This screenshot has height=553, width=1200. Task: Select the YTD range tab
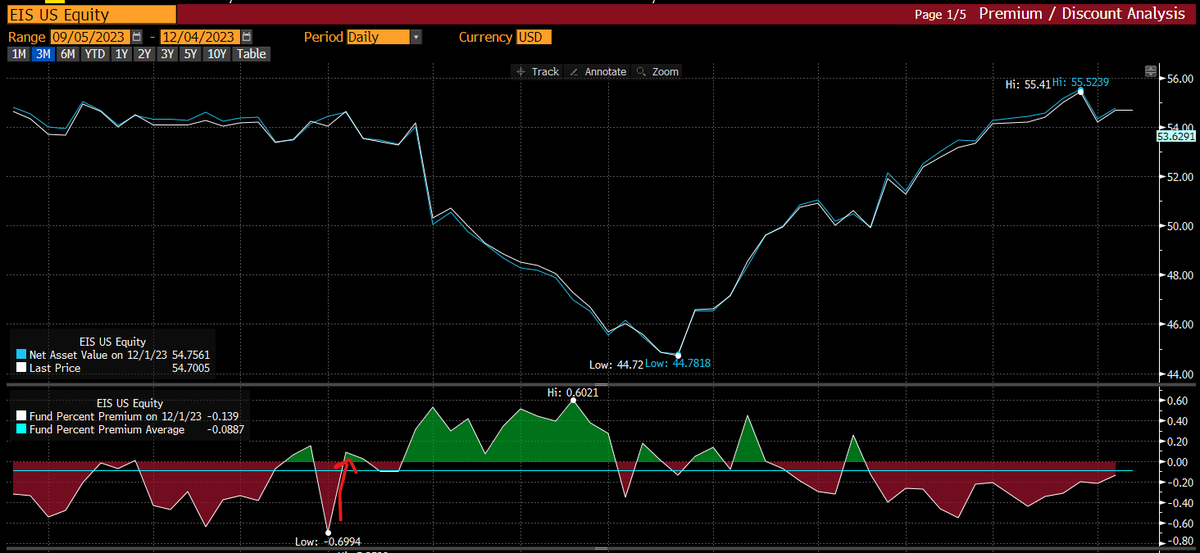95,54
